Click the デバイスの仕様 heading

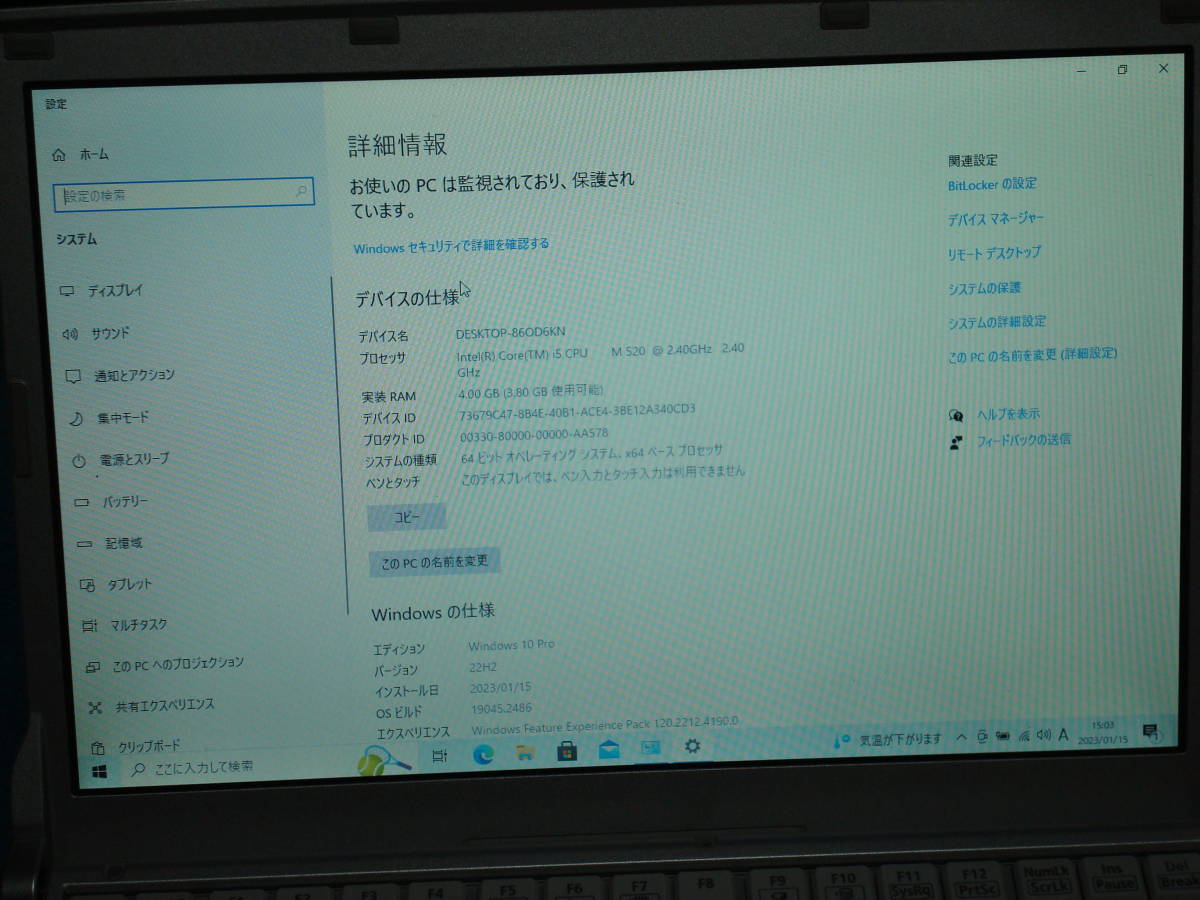click(407, 298)
